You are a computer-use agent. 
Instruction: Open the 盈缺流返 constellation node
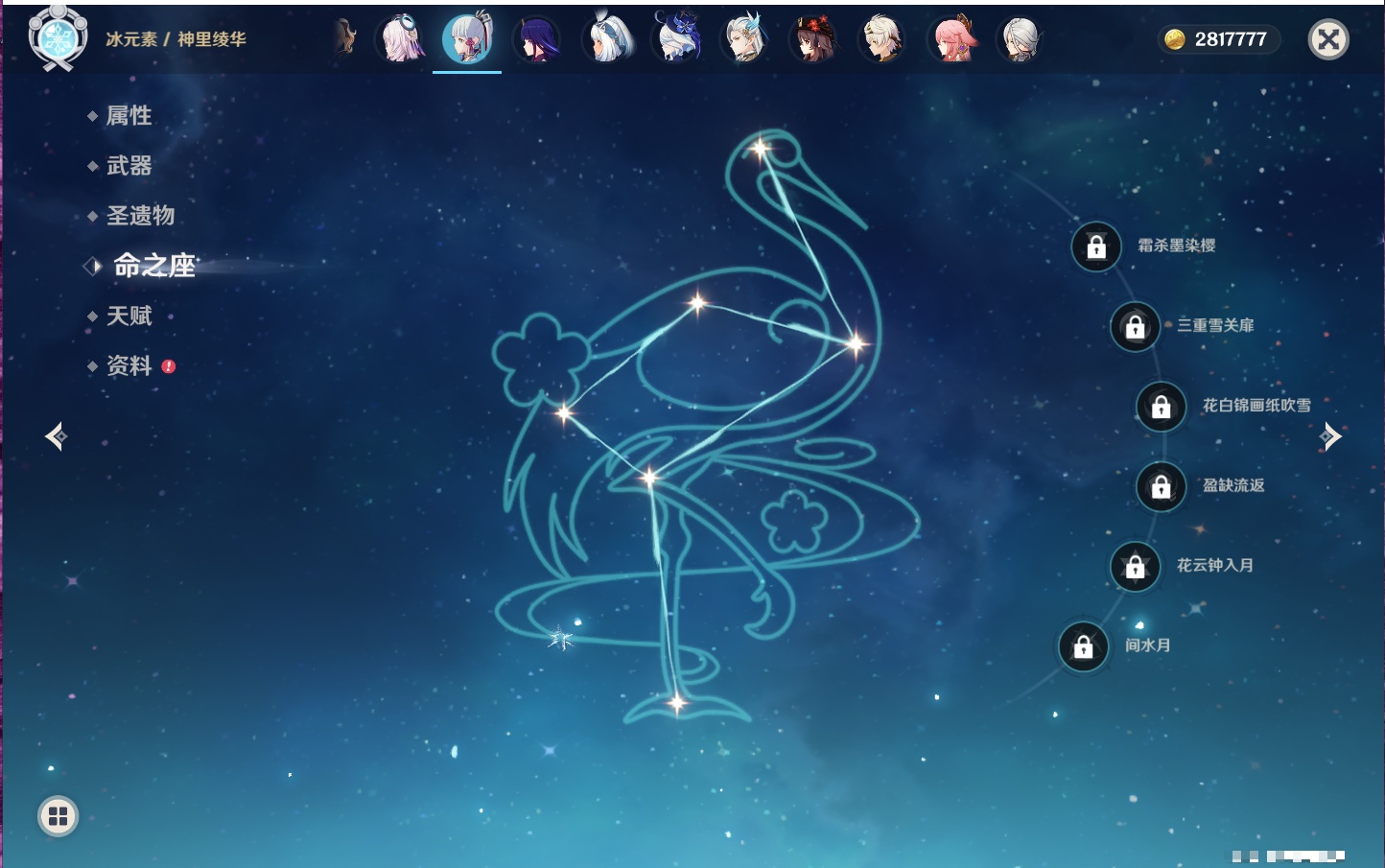[1161, 487]
